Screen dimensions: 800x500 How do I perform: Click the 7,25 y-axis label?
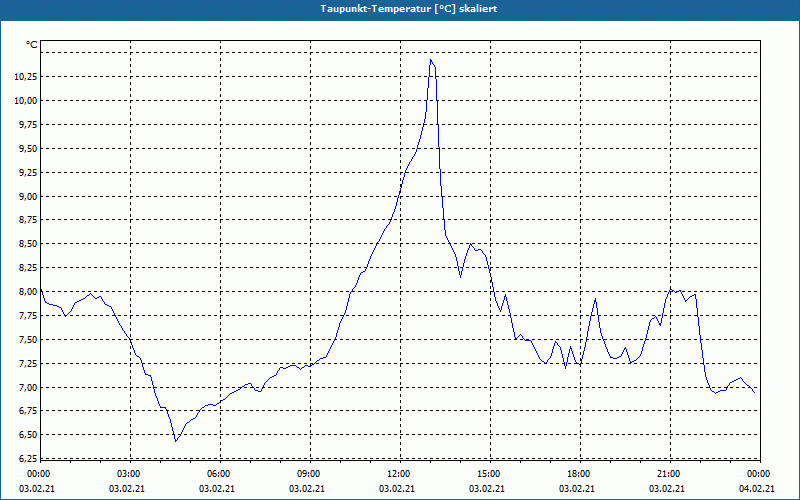point(29,364)
